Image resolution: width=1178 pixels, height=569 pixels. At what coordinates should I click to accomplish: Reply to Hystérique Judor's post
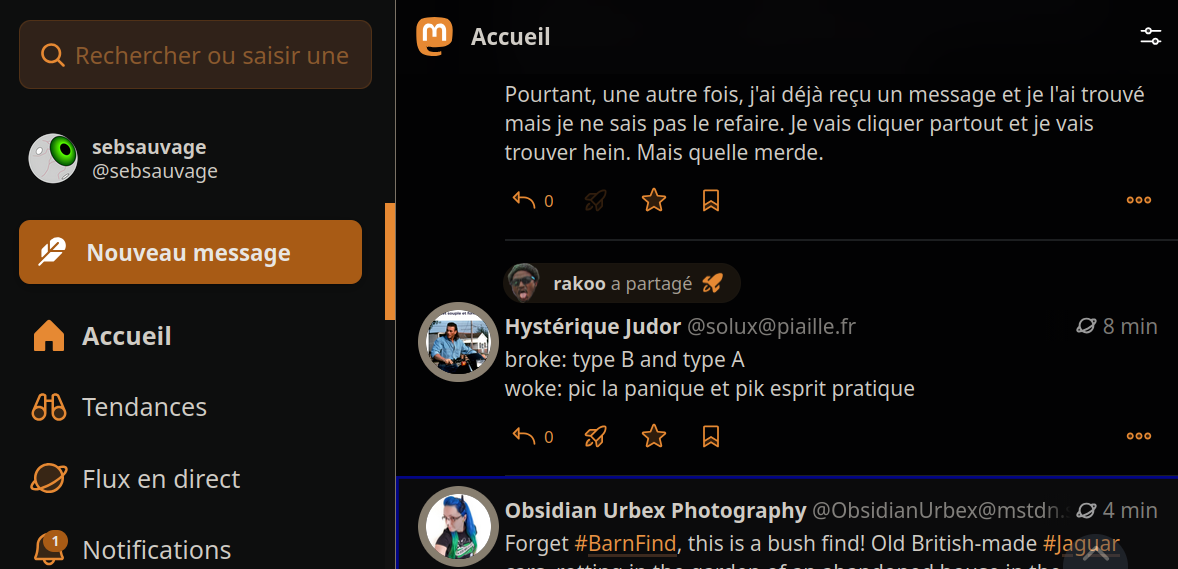525,436
